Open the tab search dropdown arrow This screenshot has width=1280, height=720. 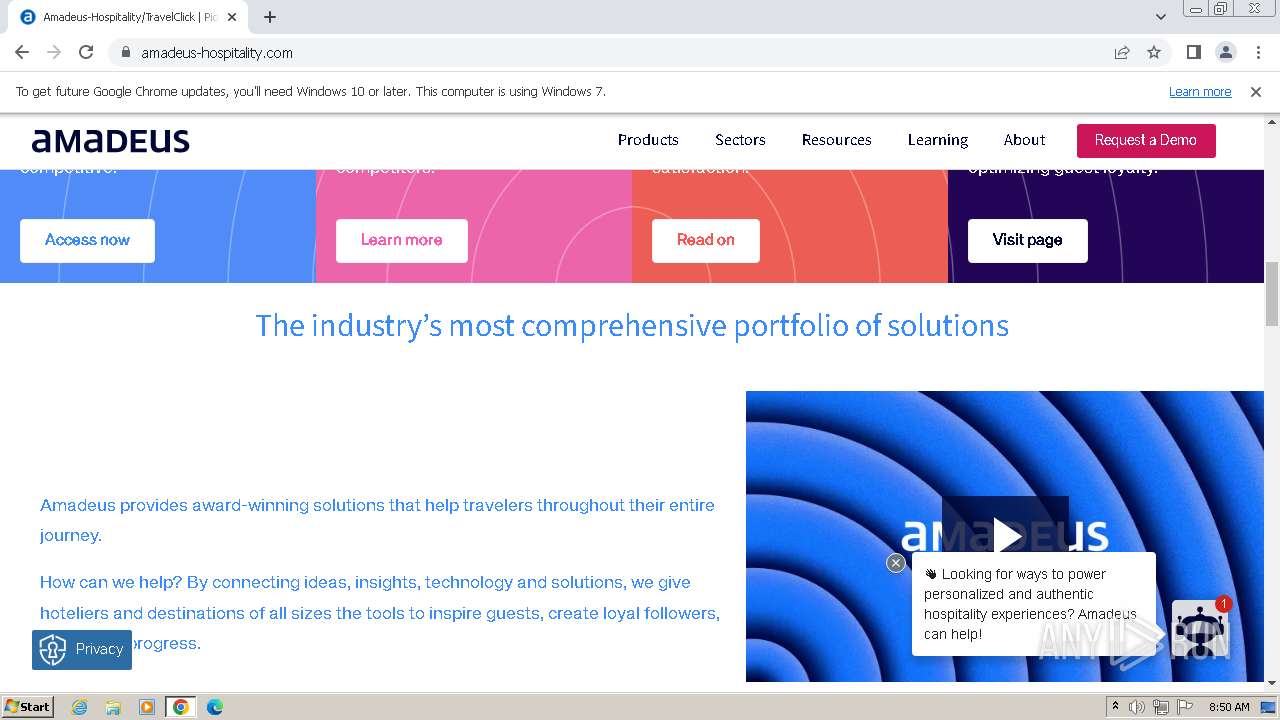[1161, 17]
